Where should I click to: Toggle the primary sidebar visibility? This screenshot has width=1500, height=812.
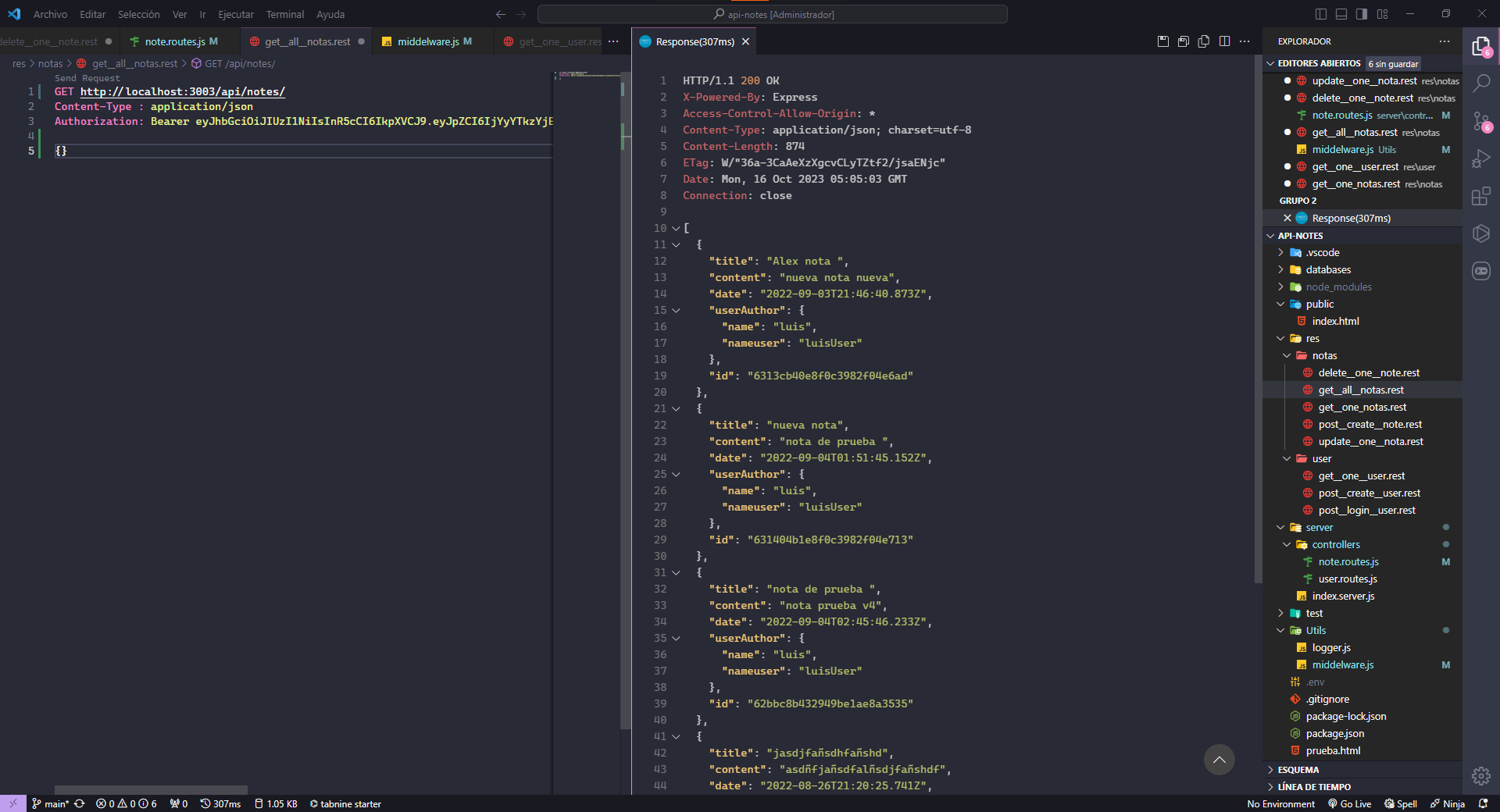(x=1320, y=13)
